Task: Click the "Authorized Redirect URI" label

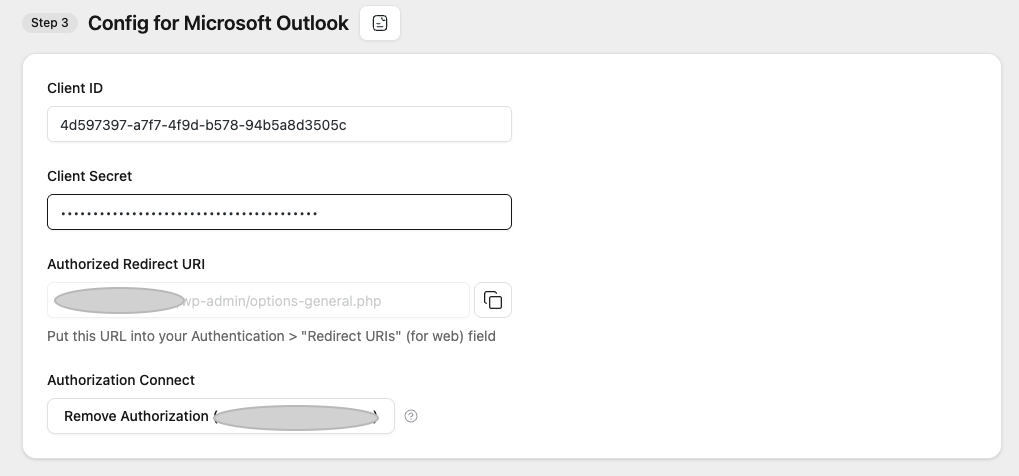Action: pos(126,264)
